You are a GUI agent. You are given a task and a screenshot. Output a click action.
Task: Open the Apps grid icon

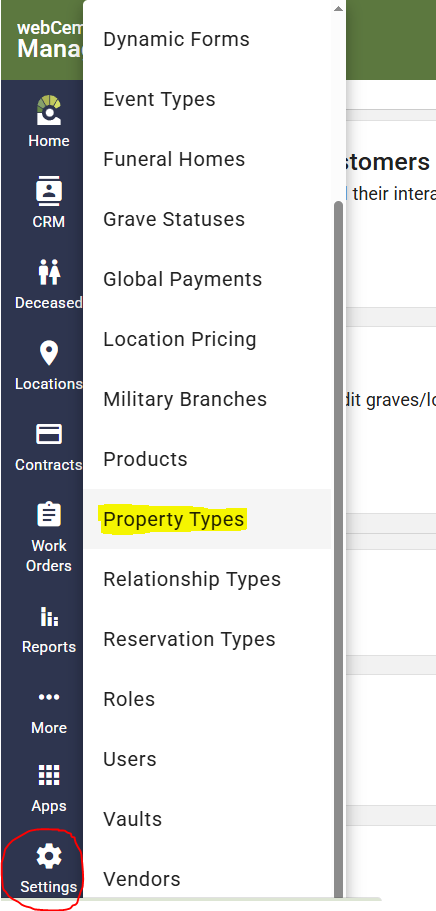click(x=49, y=775)
